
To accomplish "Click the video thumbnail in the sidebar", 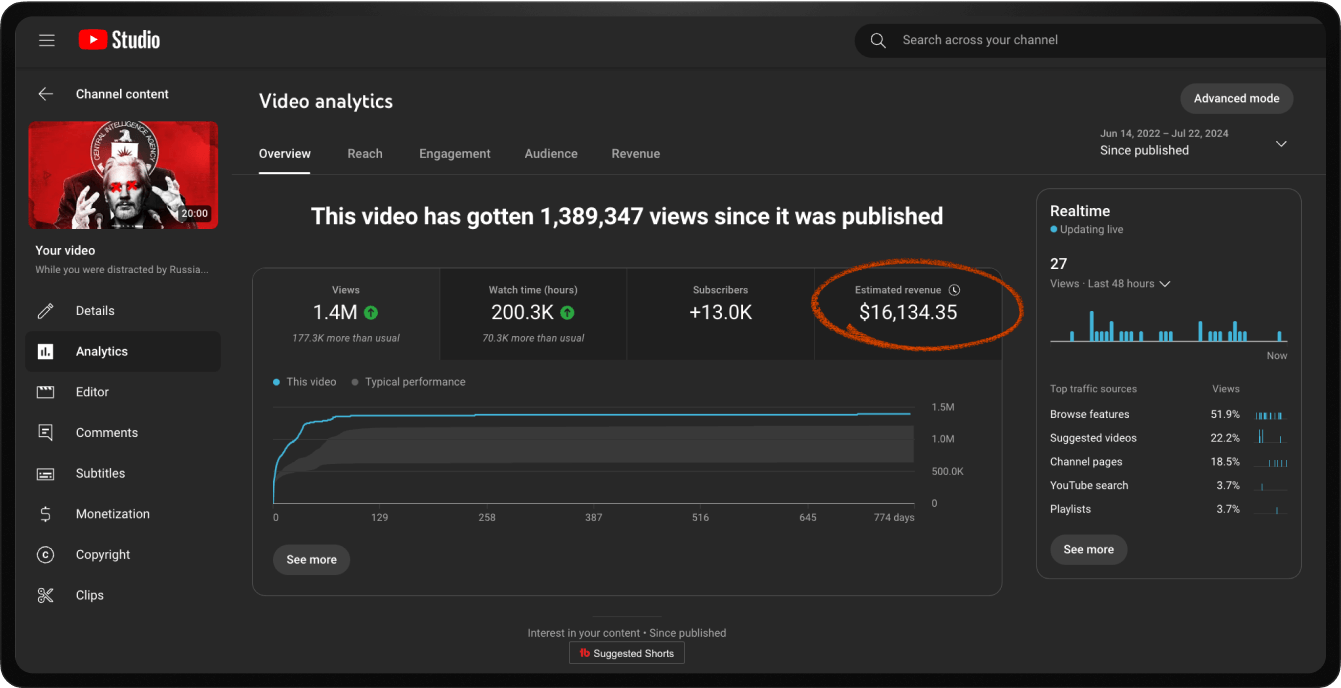I will [123, 176].
